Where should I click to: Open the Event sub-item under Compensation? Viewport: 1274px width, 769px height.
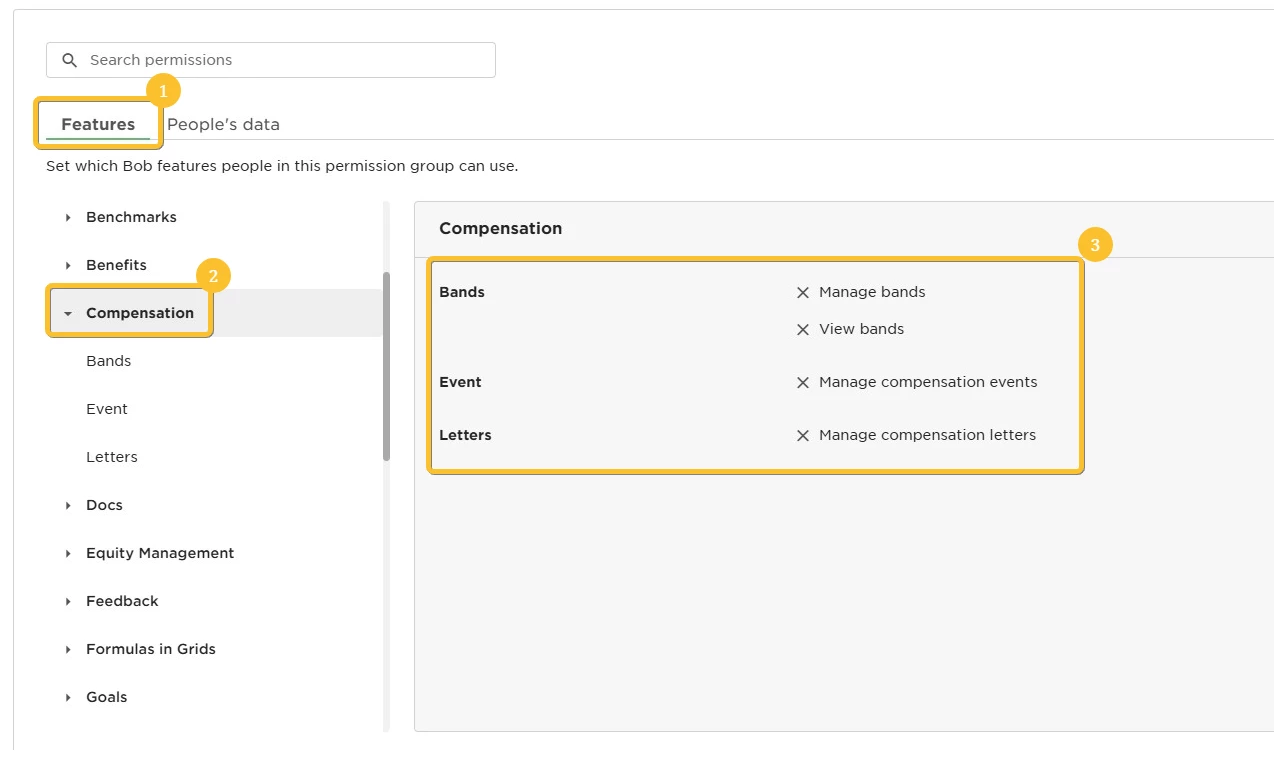click(x=107, y=409)
